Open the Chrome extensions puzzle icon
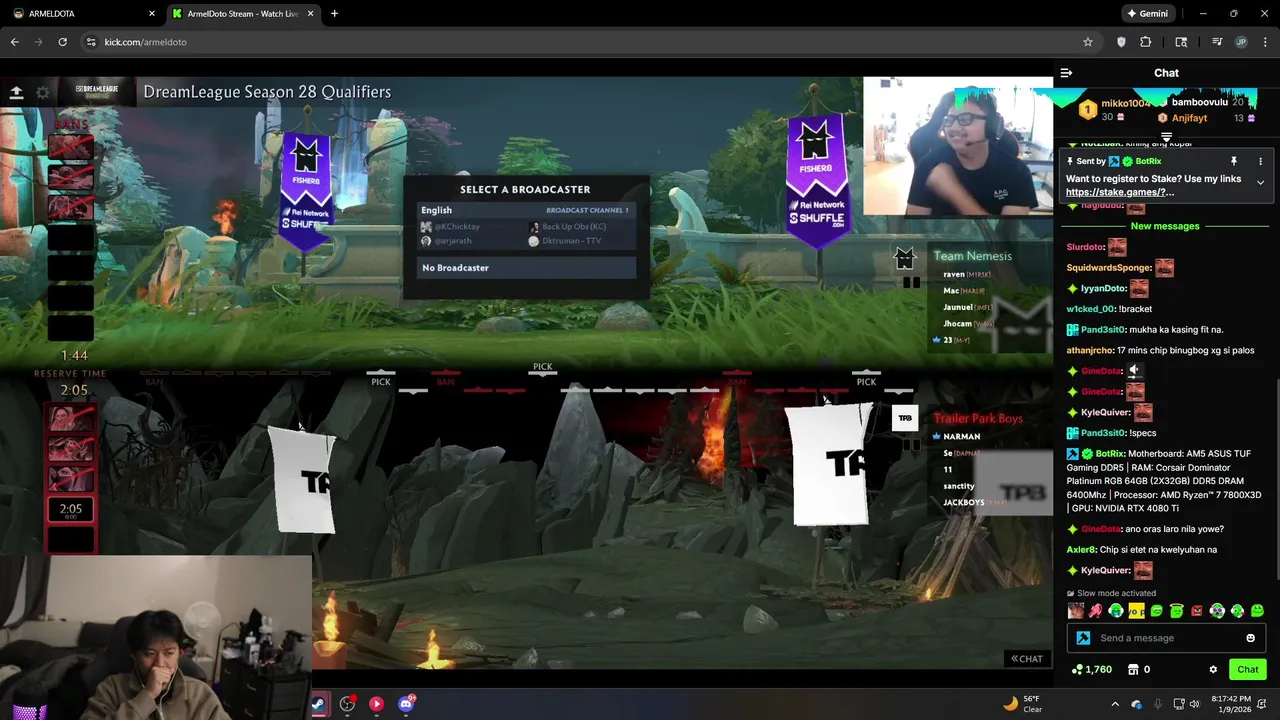The width and height of the screenshot is (1280, 720). tap(1145, 42)
